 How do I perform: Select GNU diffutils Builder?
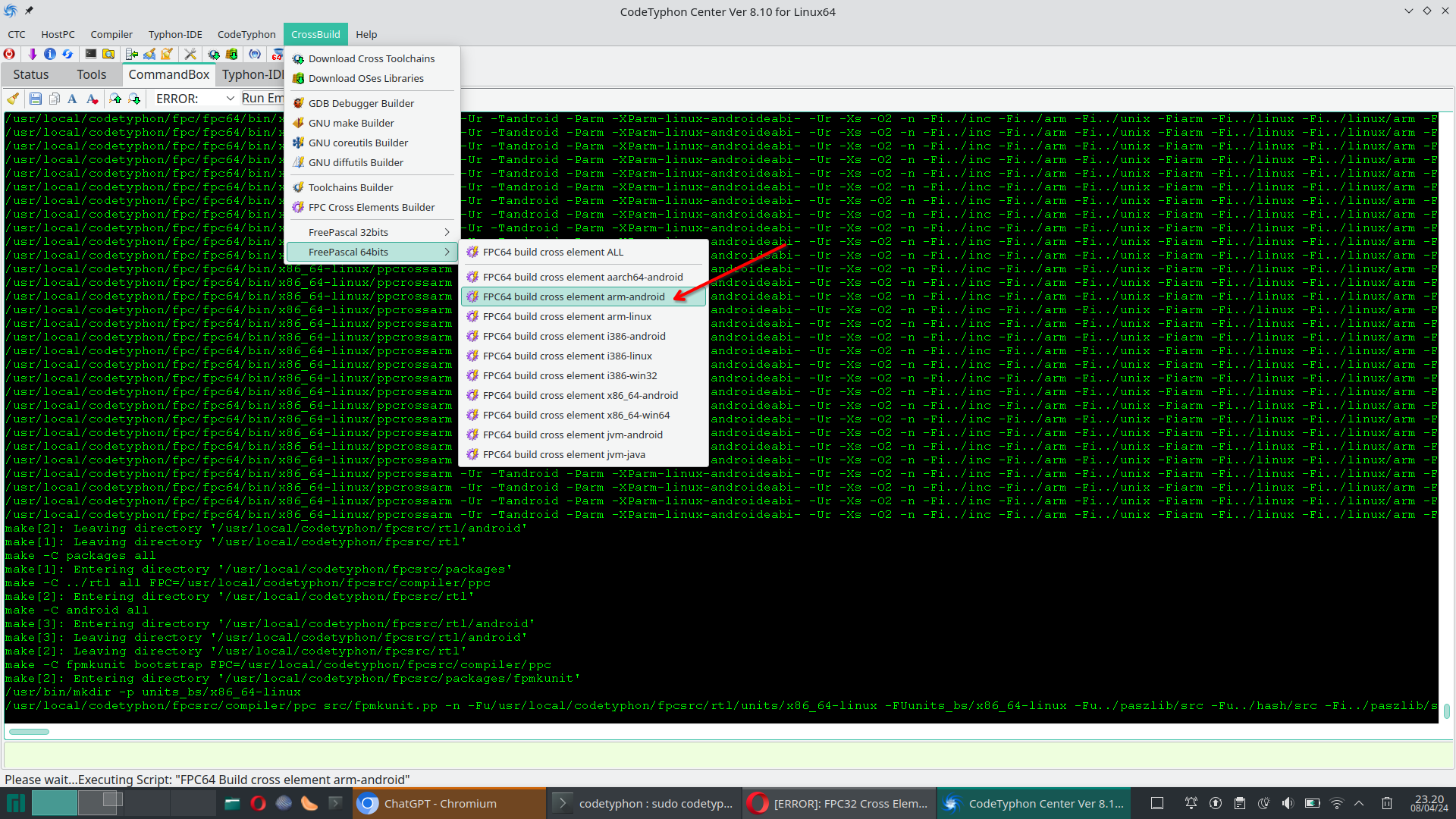tap(372, 162)
